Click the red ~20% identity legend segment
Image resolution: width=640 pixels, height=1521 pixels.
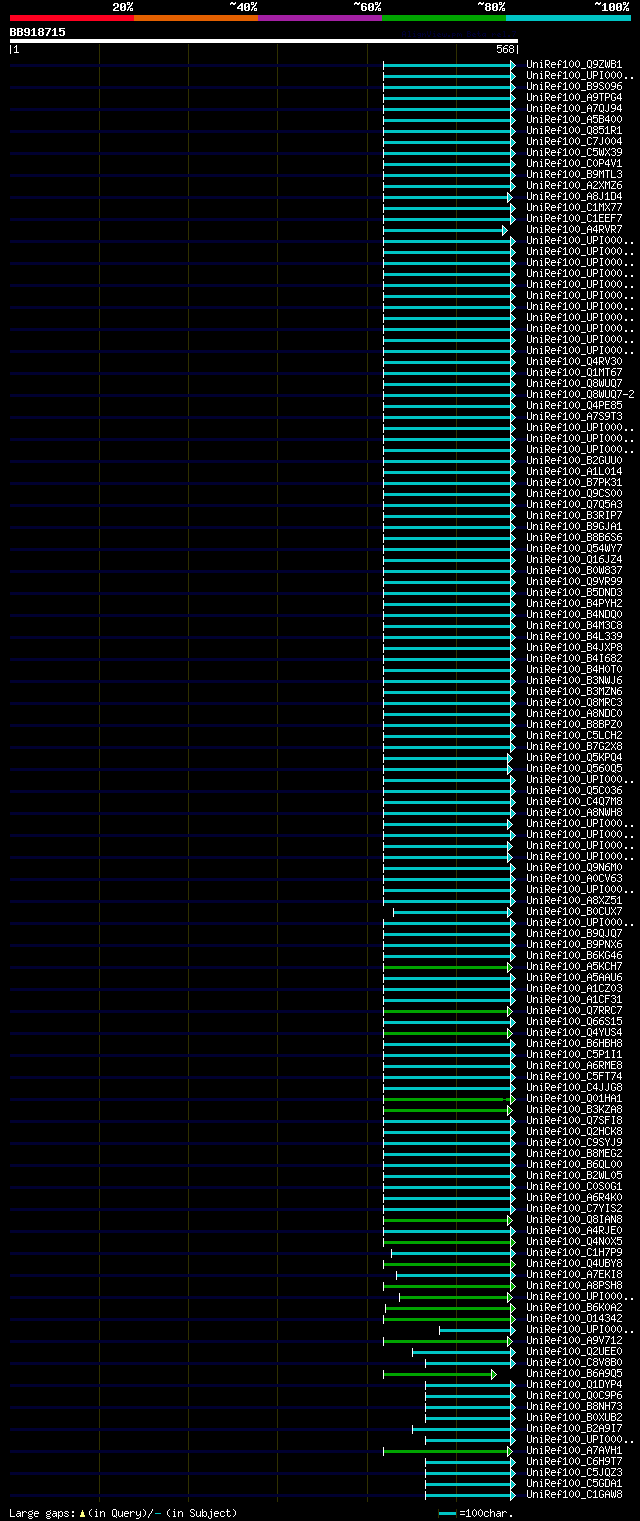[x=72, y=18]
